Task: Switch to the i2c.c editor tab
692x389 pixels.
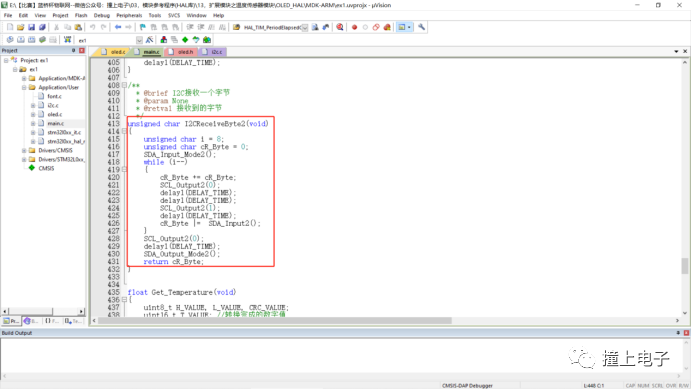Action: coord(212,52)
